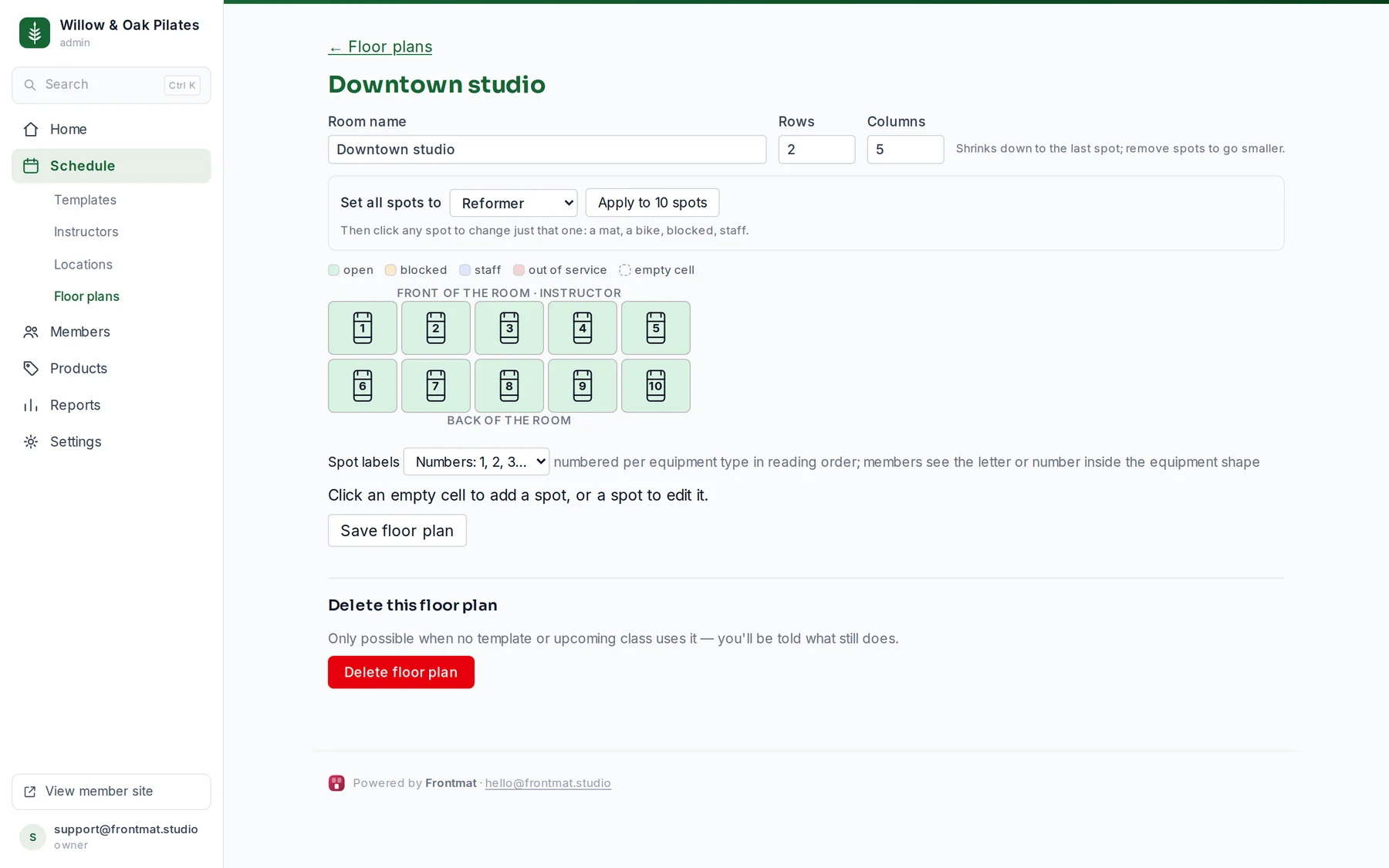
Task: Open Instructors in the Schedule submenu
Action: click(x=86, y=231)
